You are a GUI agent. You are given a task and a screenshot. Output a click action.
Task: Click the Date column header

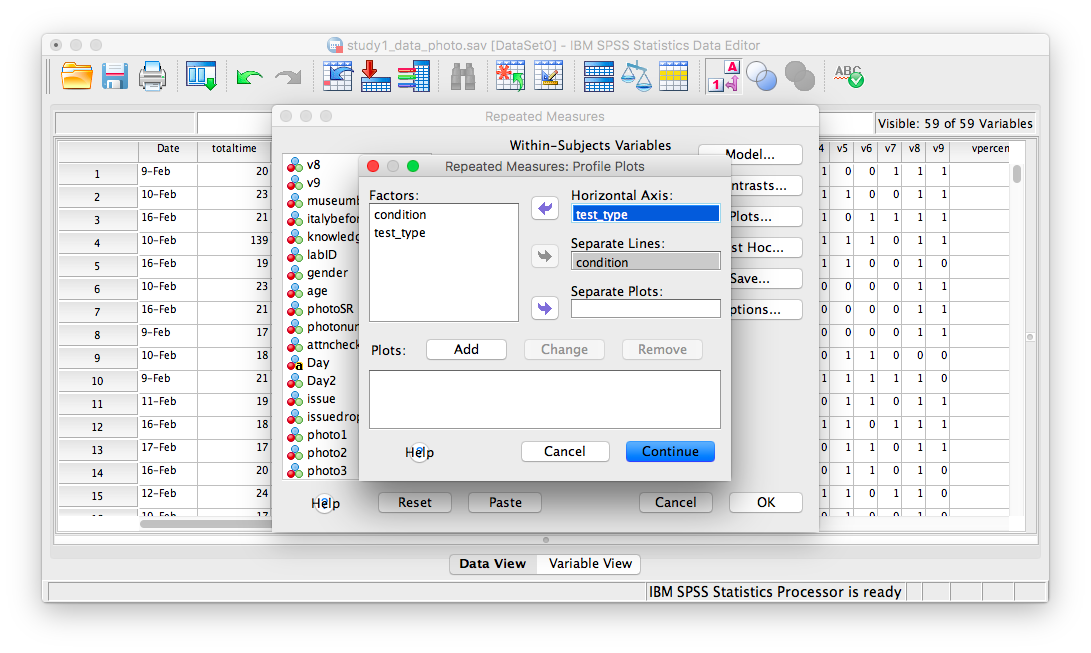[168, 149]
